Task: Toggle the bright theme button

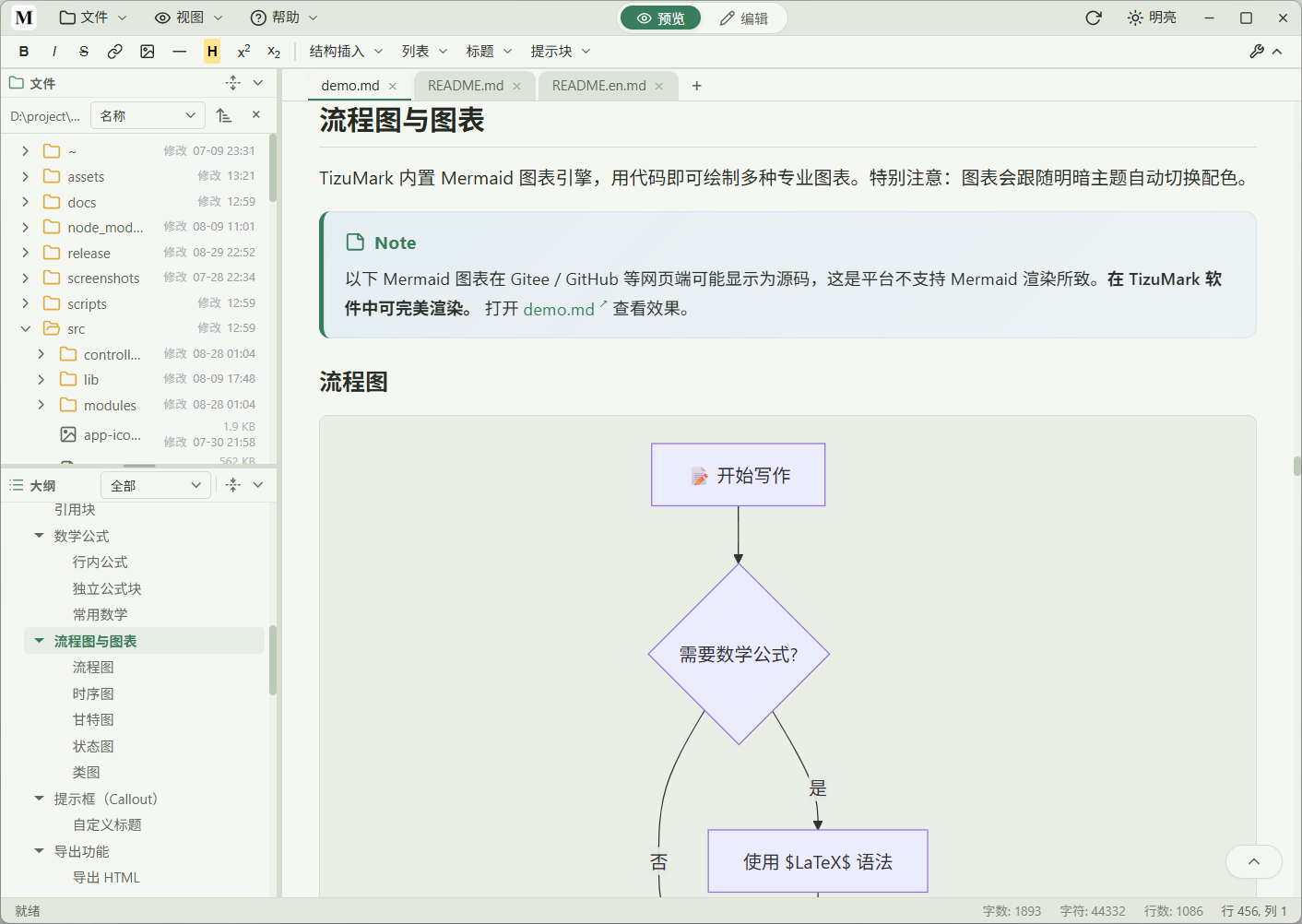Action: tap(1152, 18)
